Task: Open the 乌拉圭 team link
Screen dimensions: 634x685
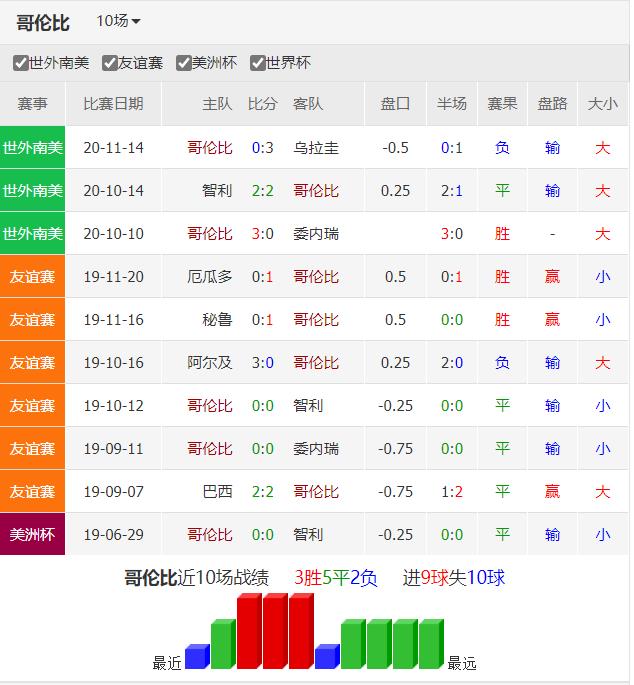Action: 315,148
